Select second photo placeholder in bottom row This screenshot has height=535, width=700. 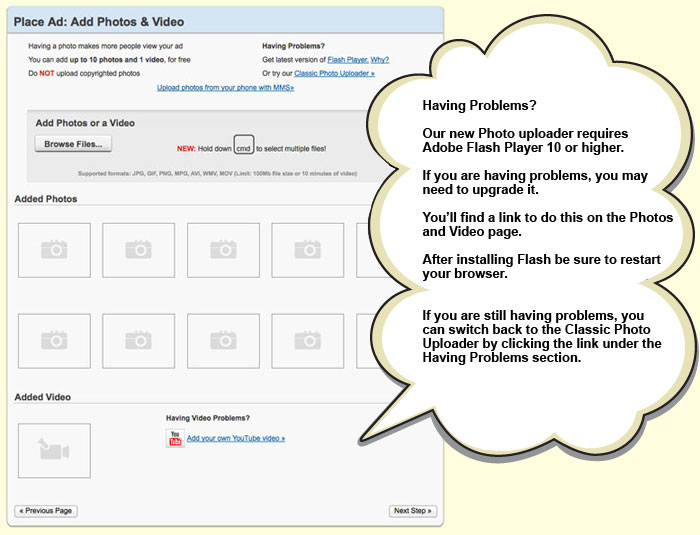click(138, 341)
